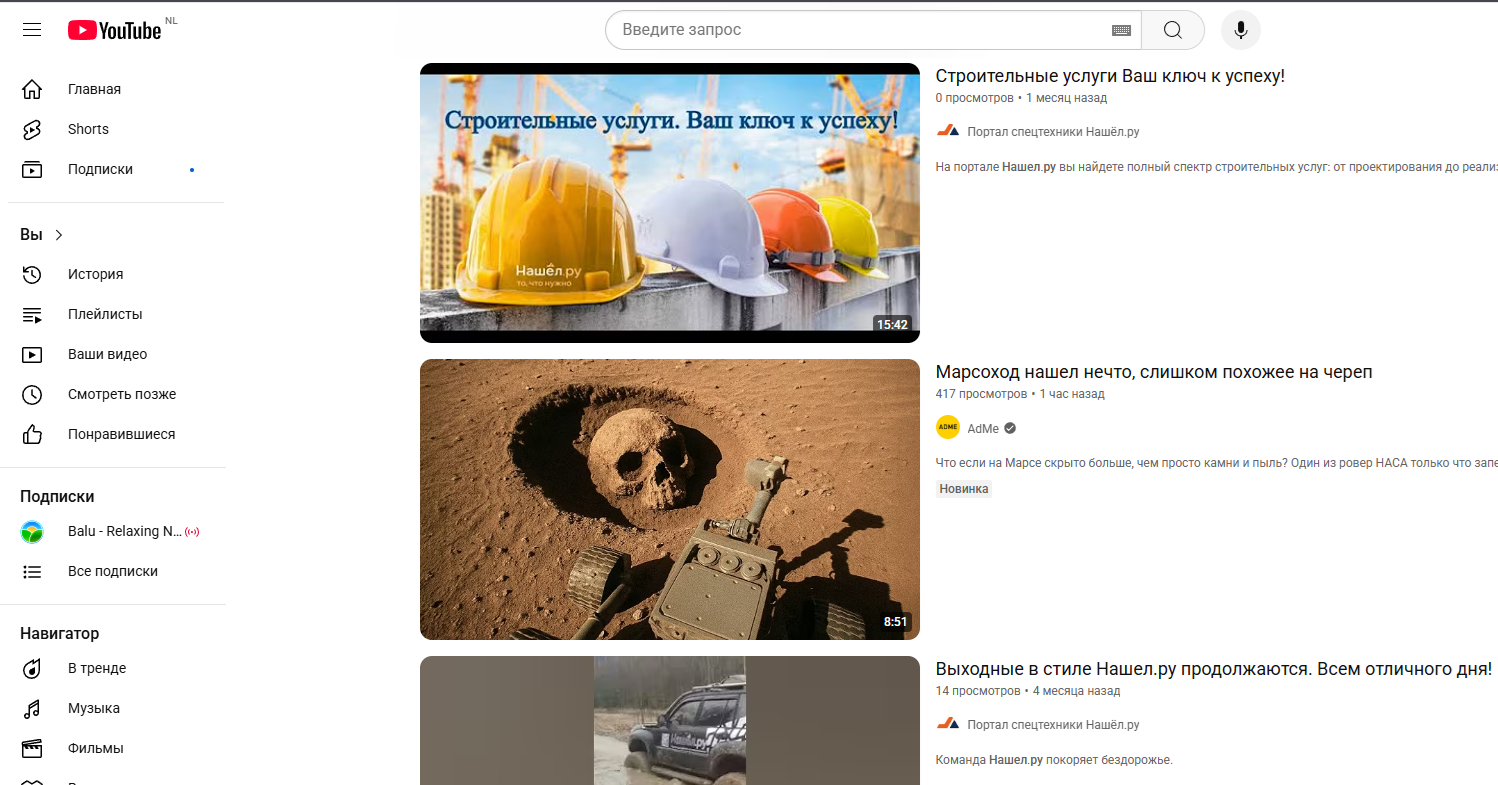Click the История clock icon
The width and height of the screenshot is (1498, 785).
(x=32, y=274)
